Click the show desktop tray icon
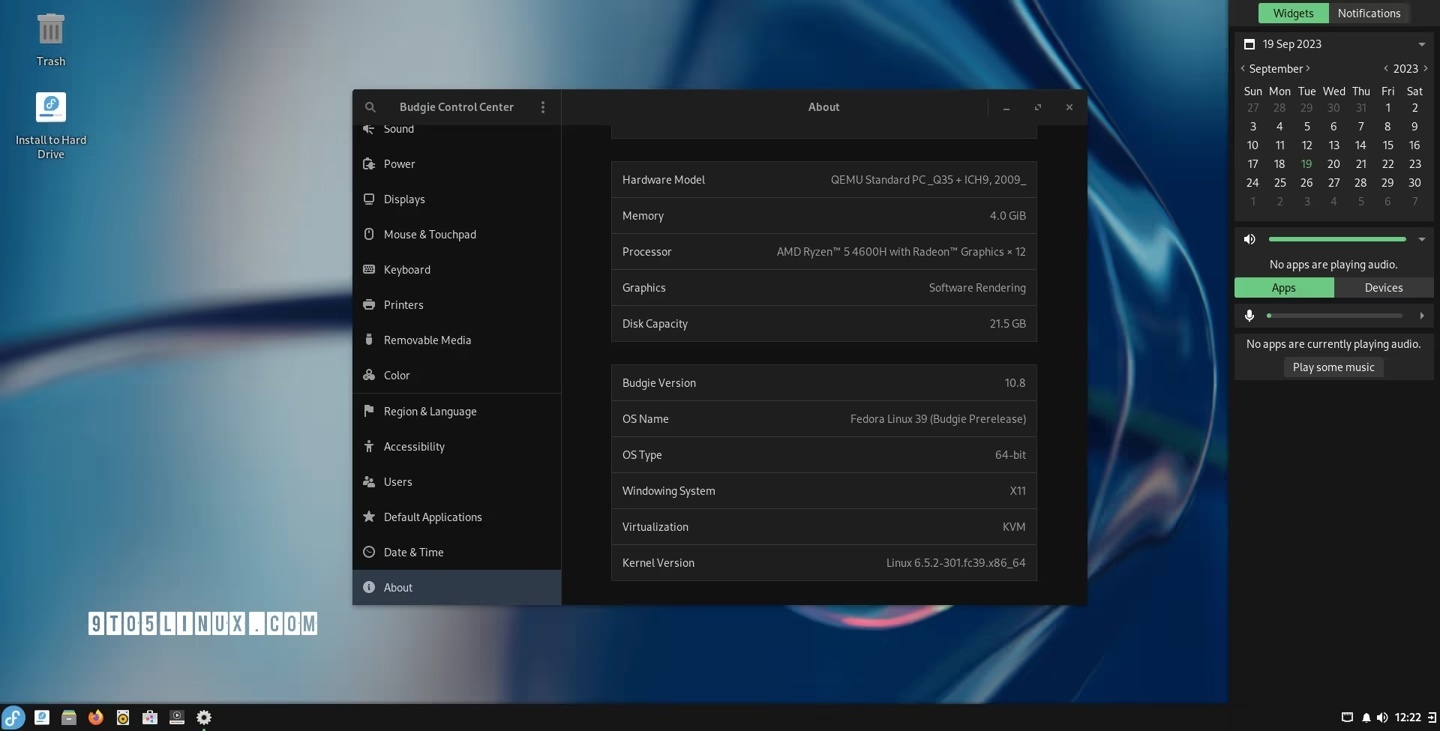 tap(1347, 717)
